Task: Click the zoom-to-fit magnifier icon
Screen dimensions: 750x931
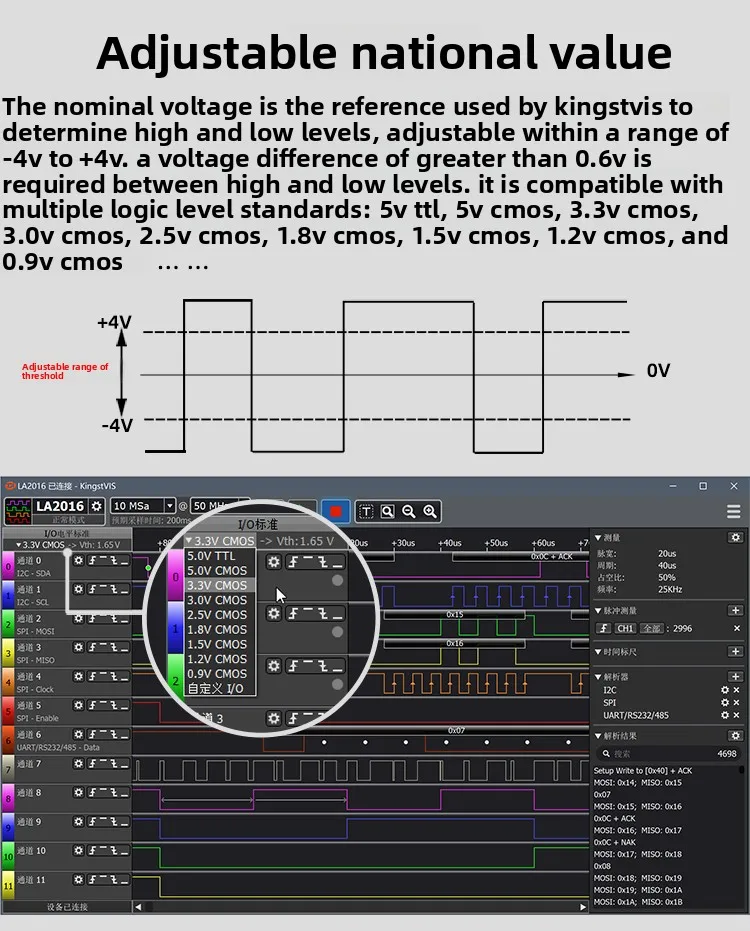Action: (388, 511)
